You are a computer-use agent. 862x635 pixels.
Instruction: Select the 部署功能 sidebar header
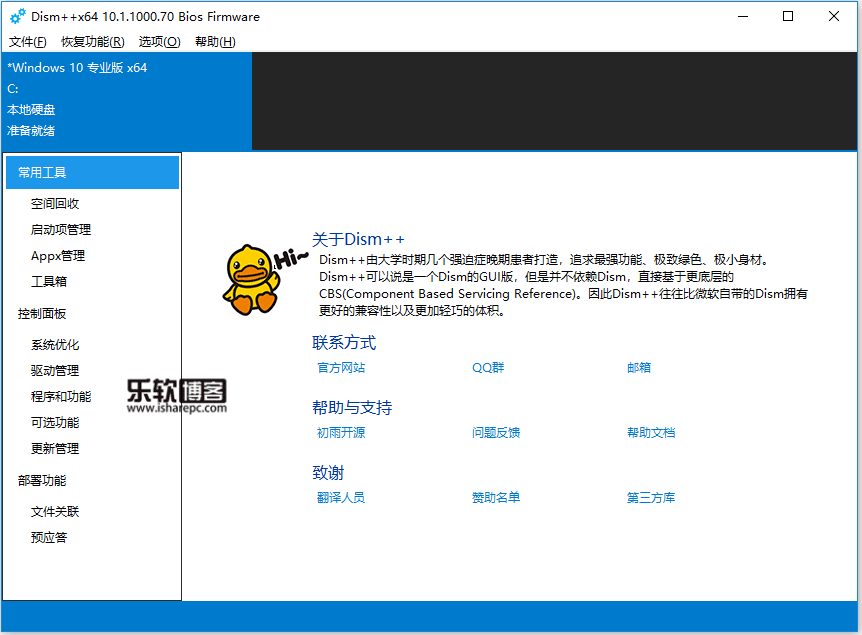point(42,481)
